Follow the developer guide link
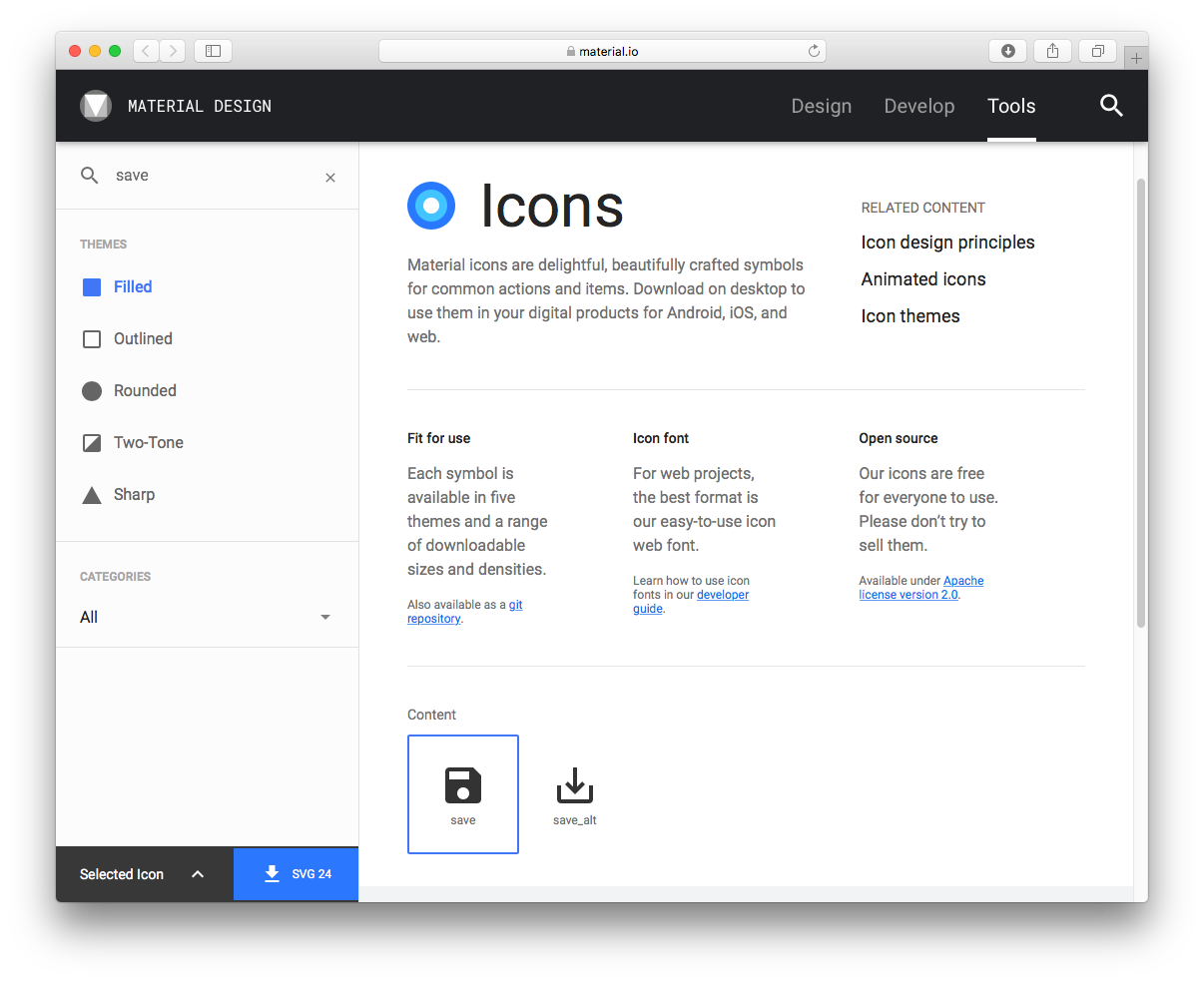The height and width of the screenshot is (982, 1204). point(691,602)
